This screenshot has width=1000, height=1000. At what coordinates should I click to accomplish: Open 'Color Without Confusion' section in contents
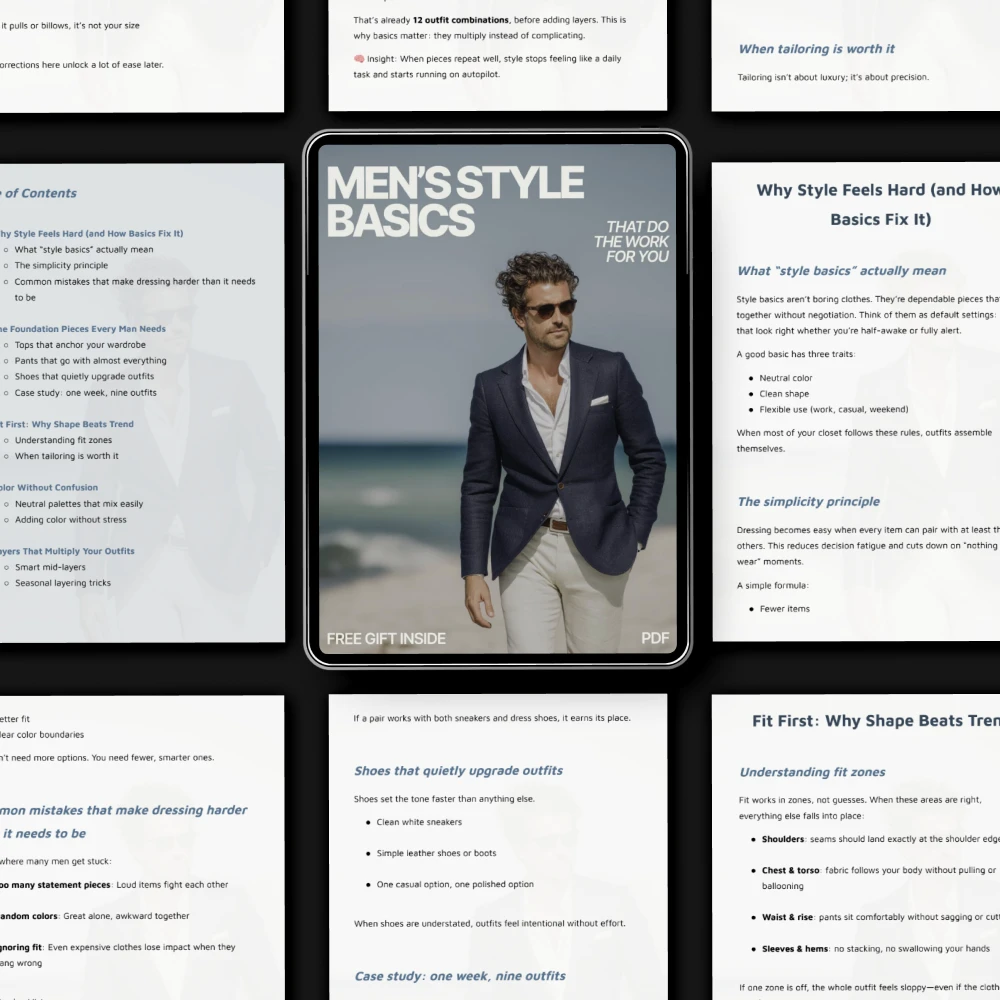[49, 487]
